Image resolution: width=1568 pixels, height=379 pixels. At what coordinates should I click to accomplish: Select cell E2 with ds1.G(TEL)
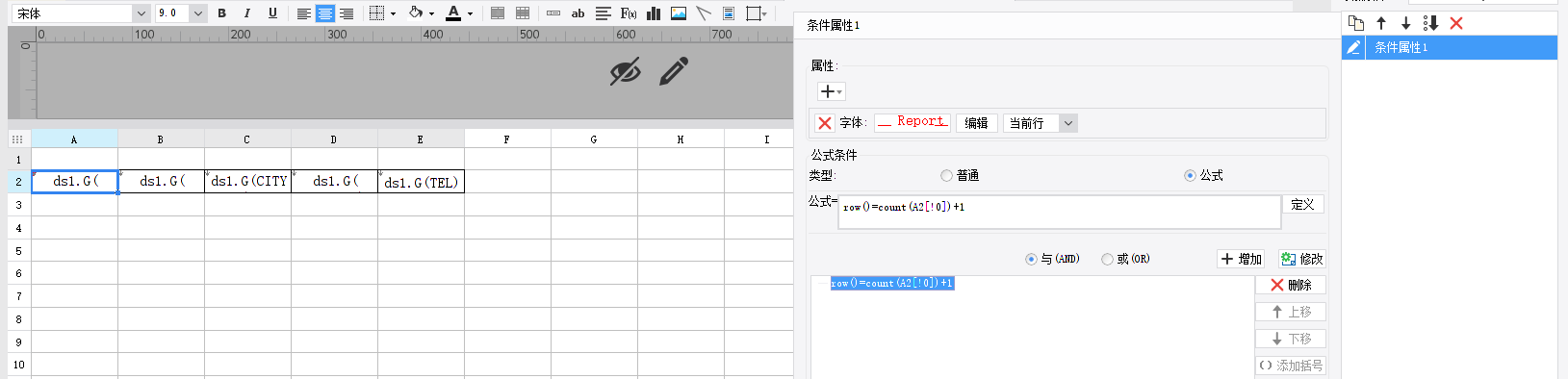click(422, 181)
